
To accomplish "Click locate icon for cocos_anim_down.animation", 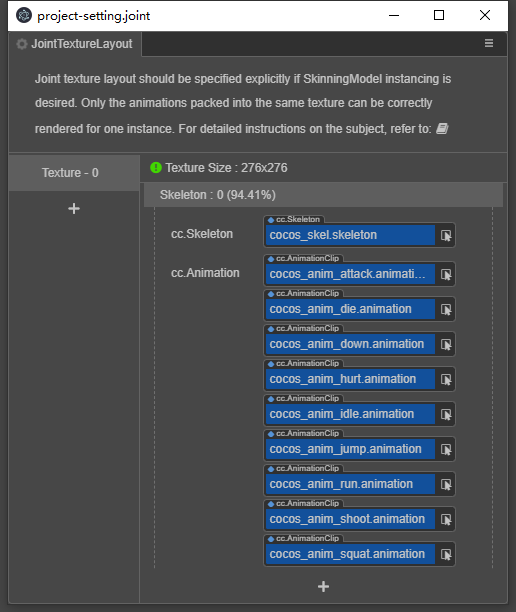I will coord(446,344).
